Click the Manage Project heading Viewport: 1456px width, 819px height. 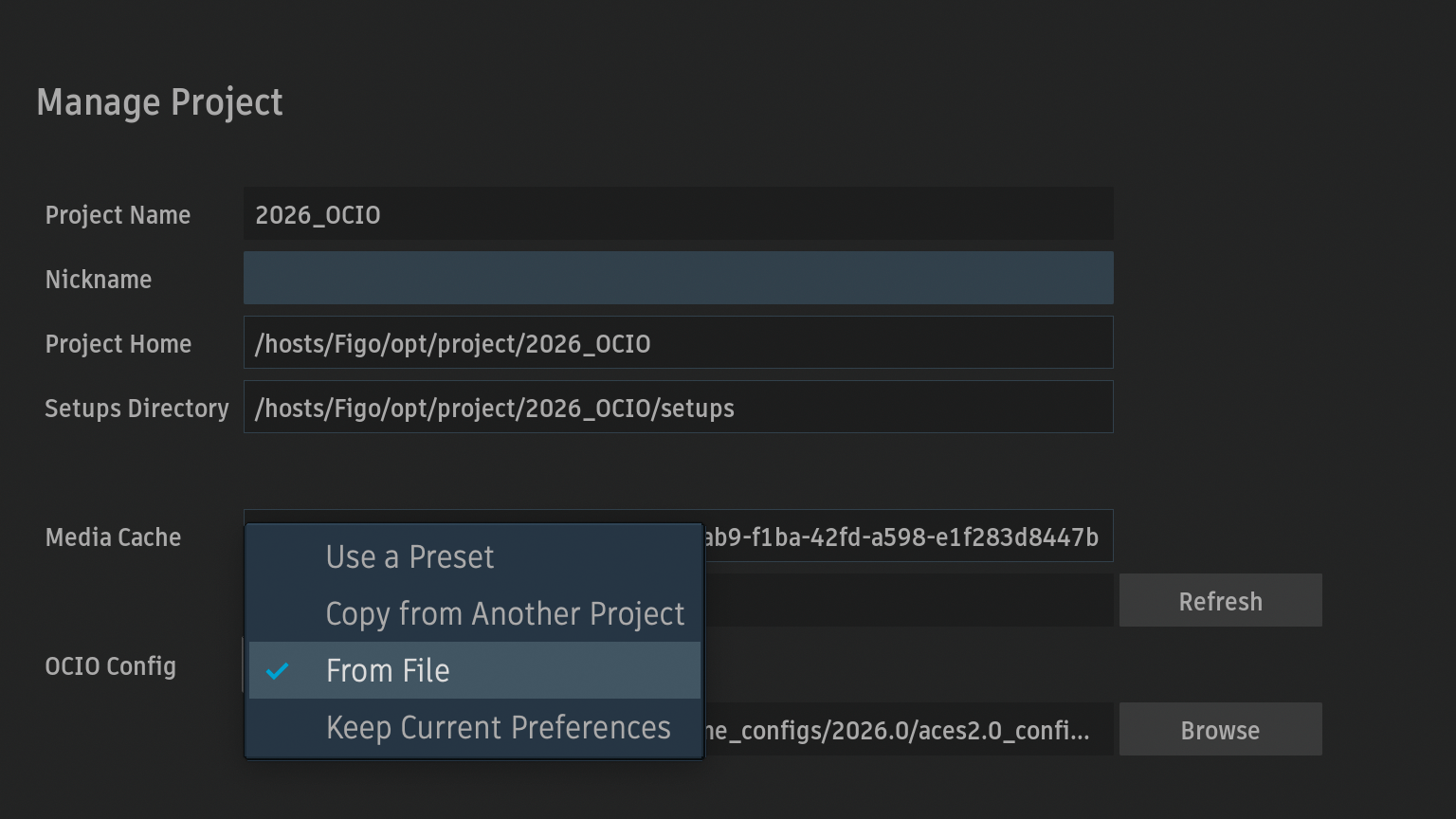[159, 102]
